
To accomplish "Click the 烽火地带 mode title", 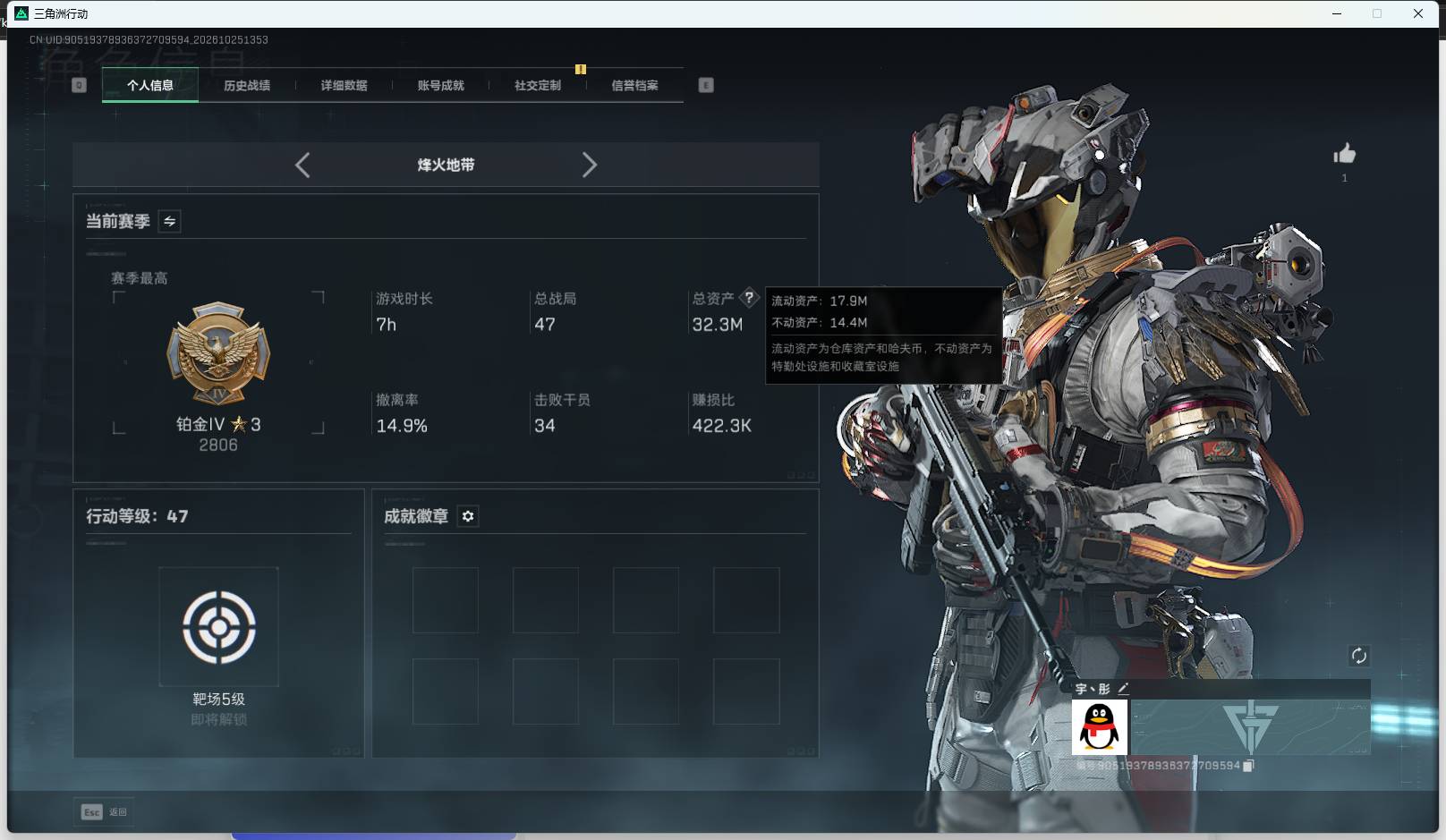I will click(x=446, y=165).
